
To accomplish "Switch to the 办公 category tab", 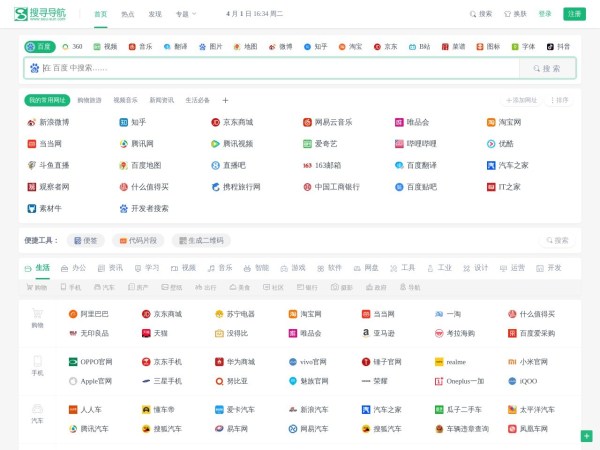I will tap(73, 268).
